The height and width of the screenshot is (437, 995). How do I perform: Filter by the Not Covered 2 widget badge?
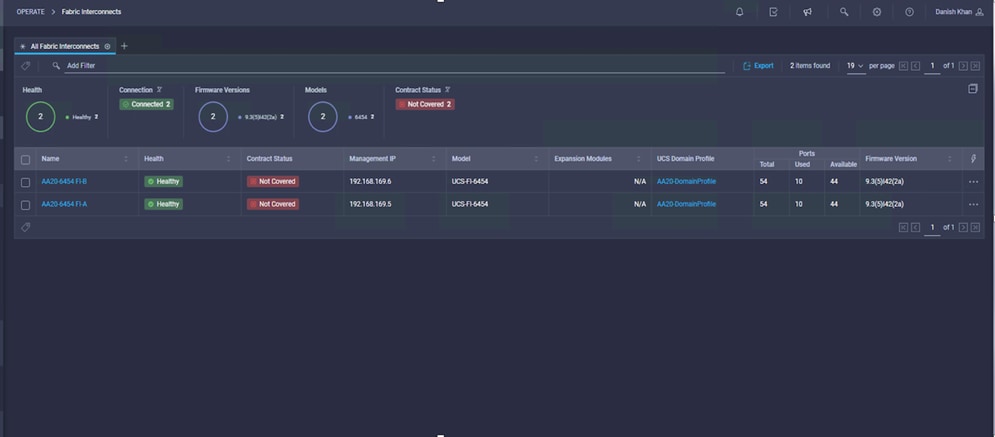[x=425, y=104]
